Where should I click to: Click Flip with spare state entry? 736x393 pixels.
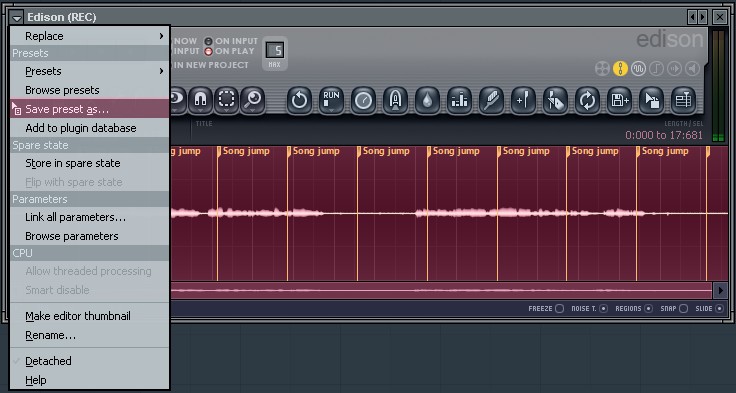[x=90, y=182]
